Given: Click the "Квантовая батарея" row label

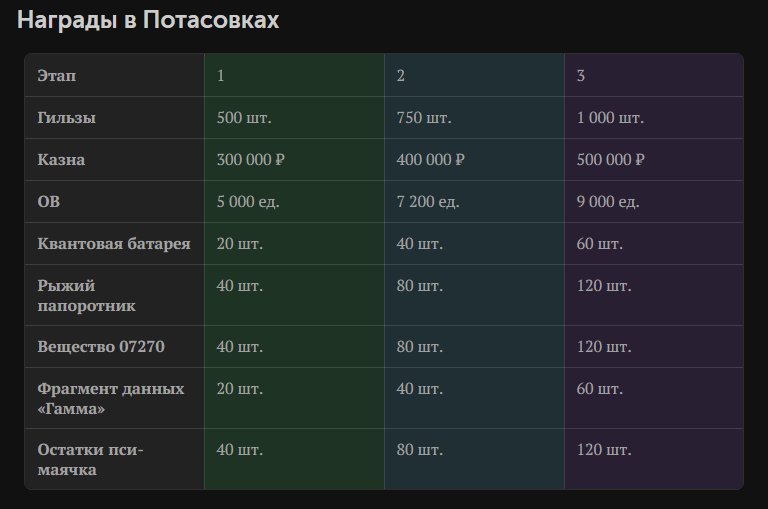Looking at the screenshot, I should [113, 244].
